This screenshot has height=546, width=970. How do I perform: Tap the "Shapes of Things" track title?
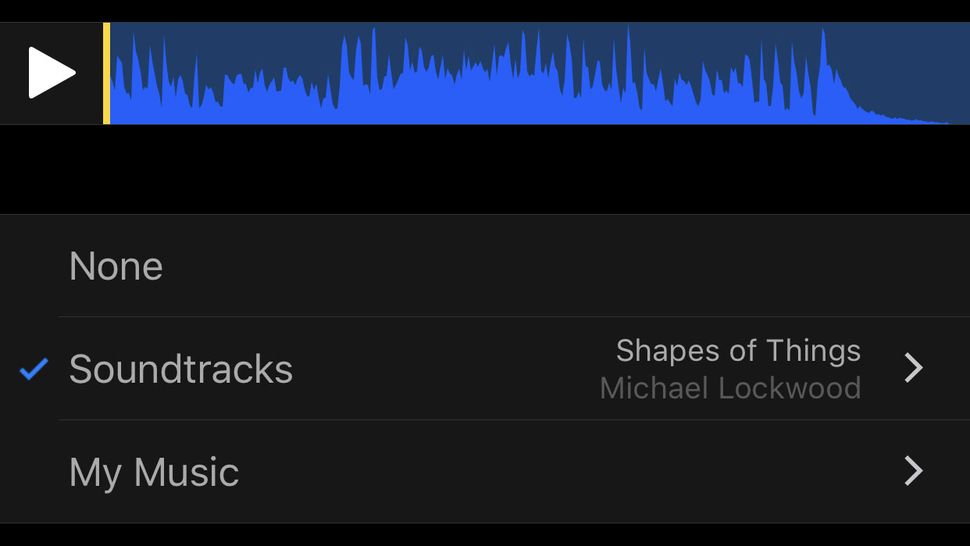tap(738, 351)
